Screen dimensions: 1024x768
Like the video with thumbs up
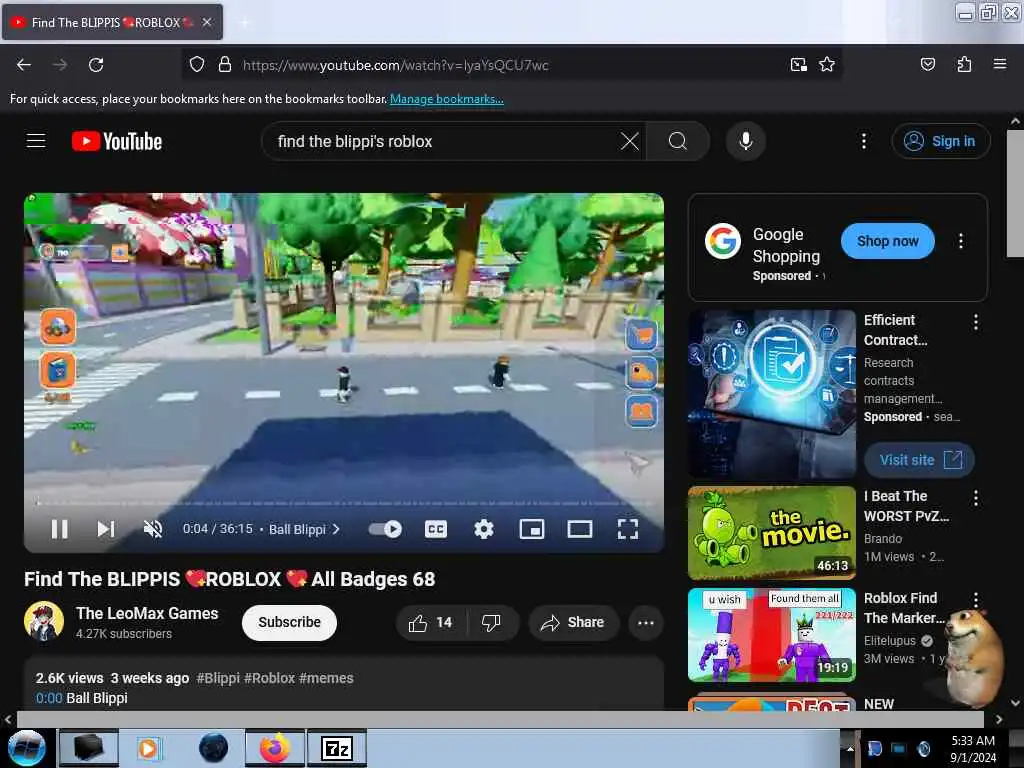click(x=431, y=623)
